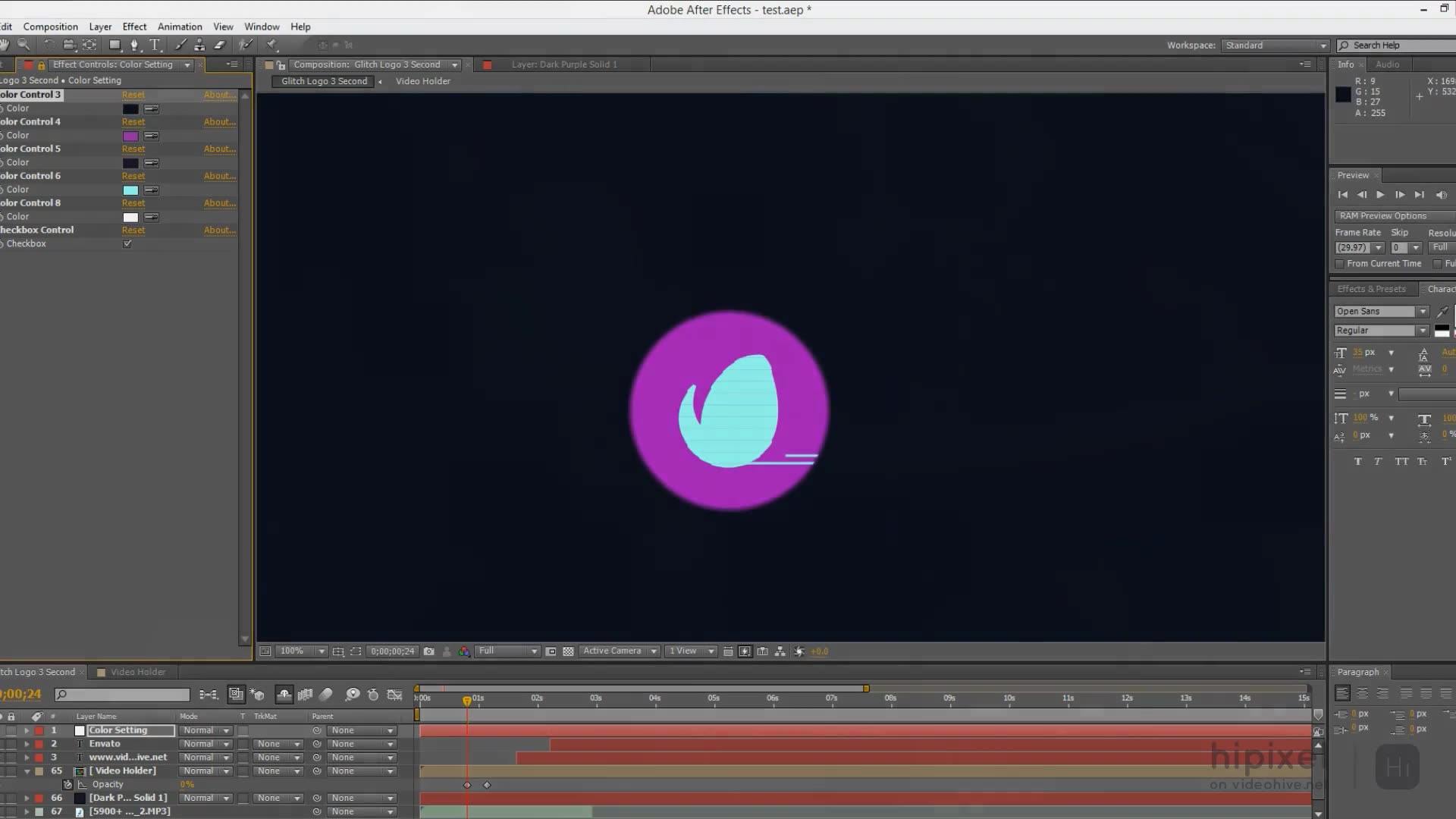Viewport: 1456px width, 819px height.
Task: Open the Resolution dropdown menu
Action: [507, 651]
